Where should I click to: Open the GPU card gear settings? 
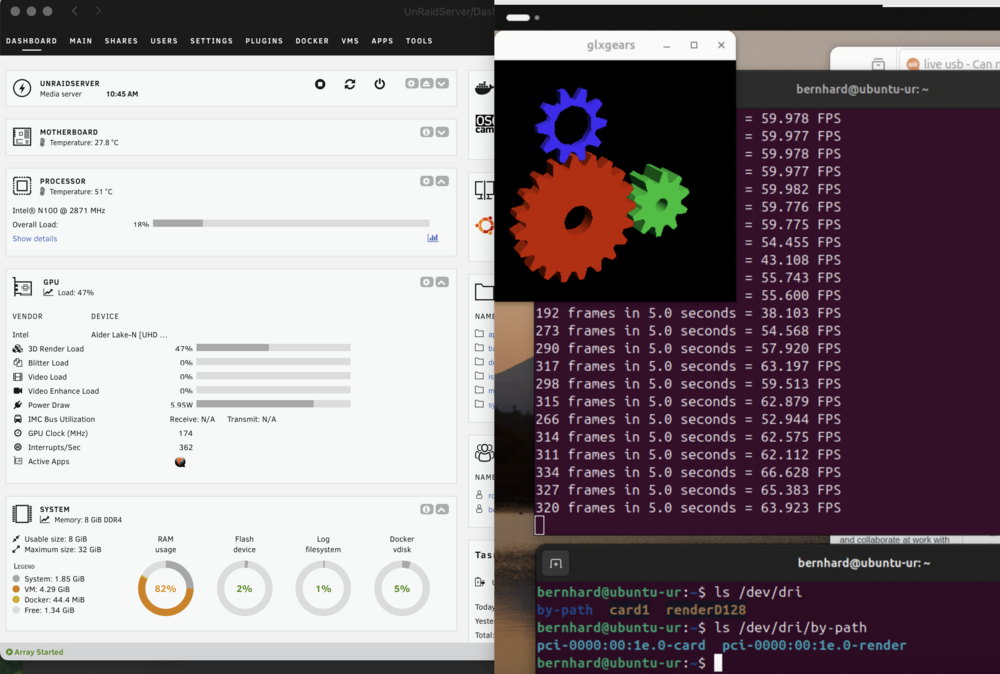(x=427, y=282)
